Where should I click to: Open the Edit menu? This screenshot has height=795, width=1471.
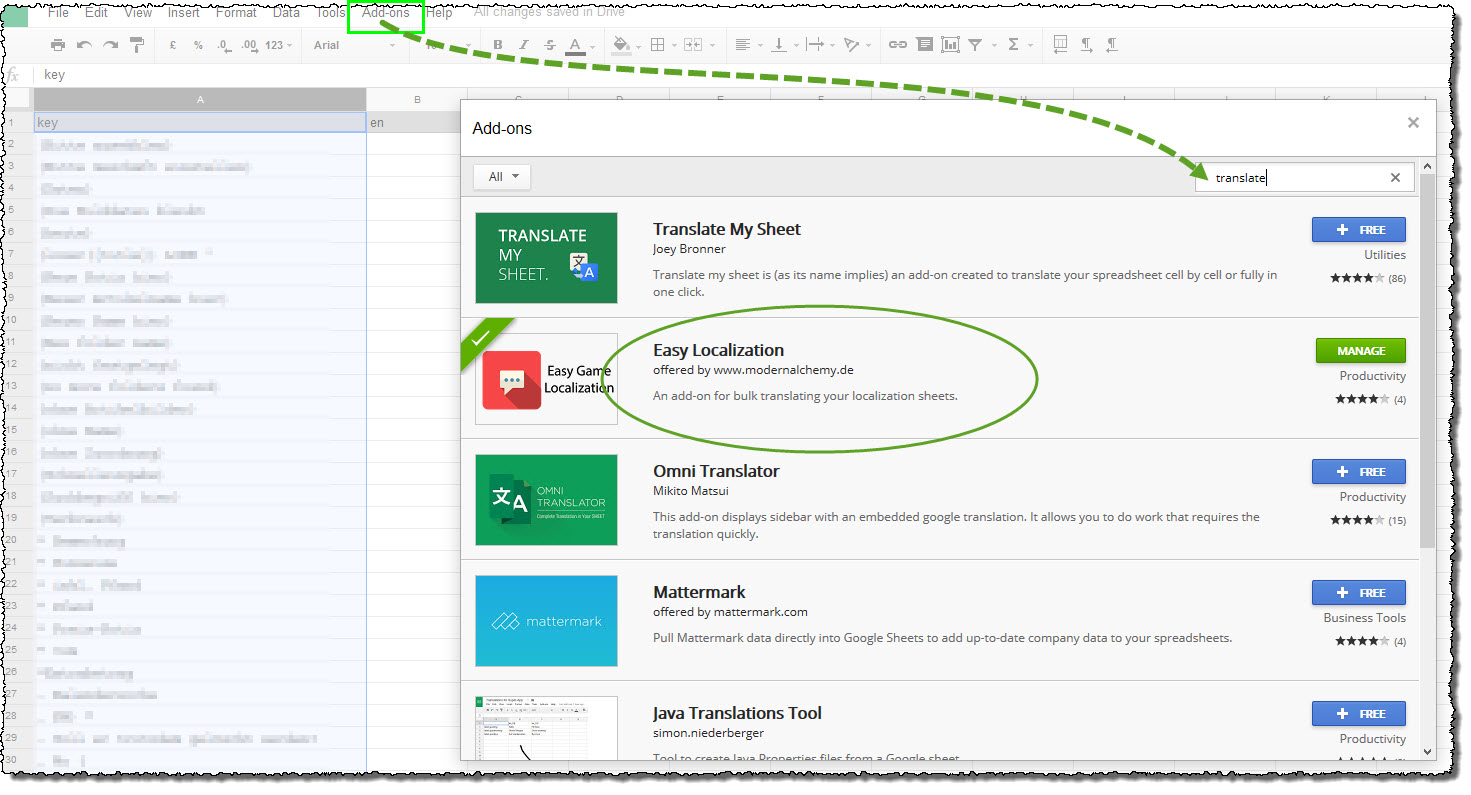point(96,13)
